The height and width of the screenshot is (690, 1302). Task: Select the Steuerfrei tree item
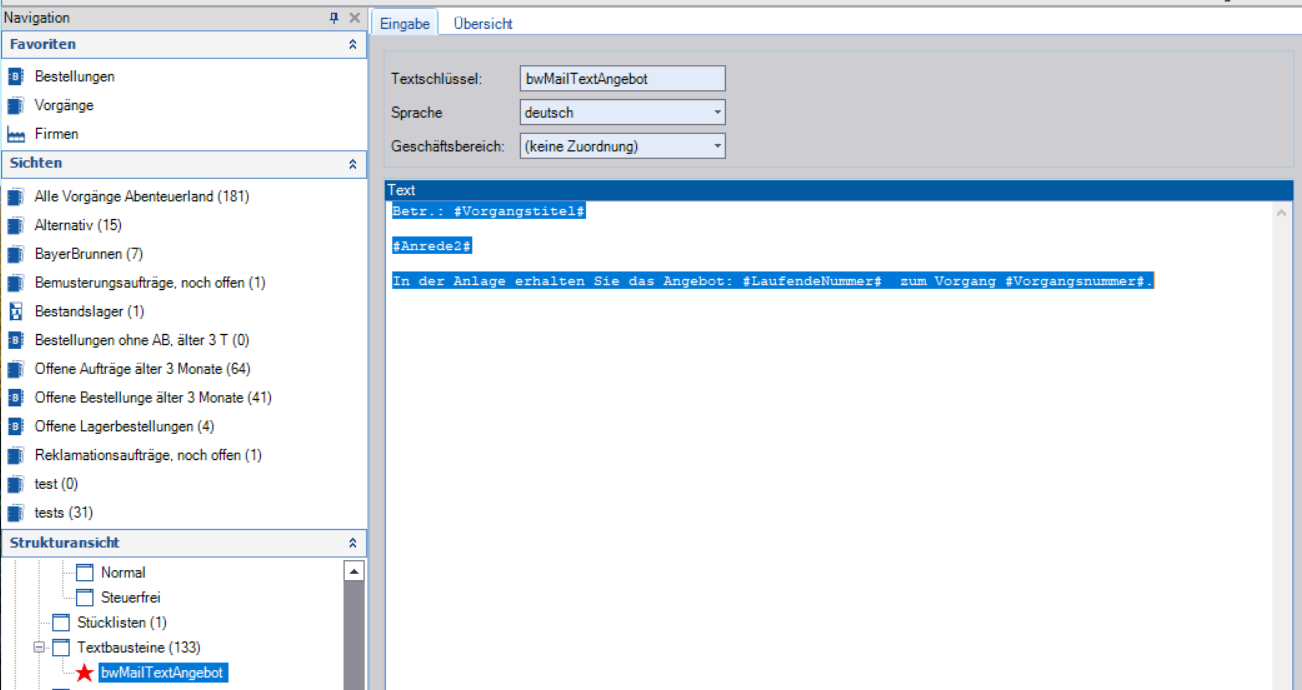[130, 598]
